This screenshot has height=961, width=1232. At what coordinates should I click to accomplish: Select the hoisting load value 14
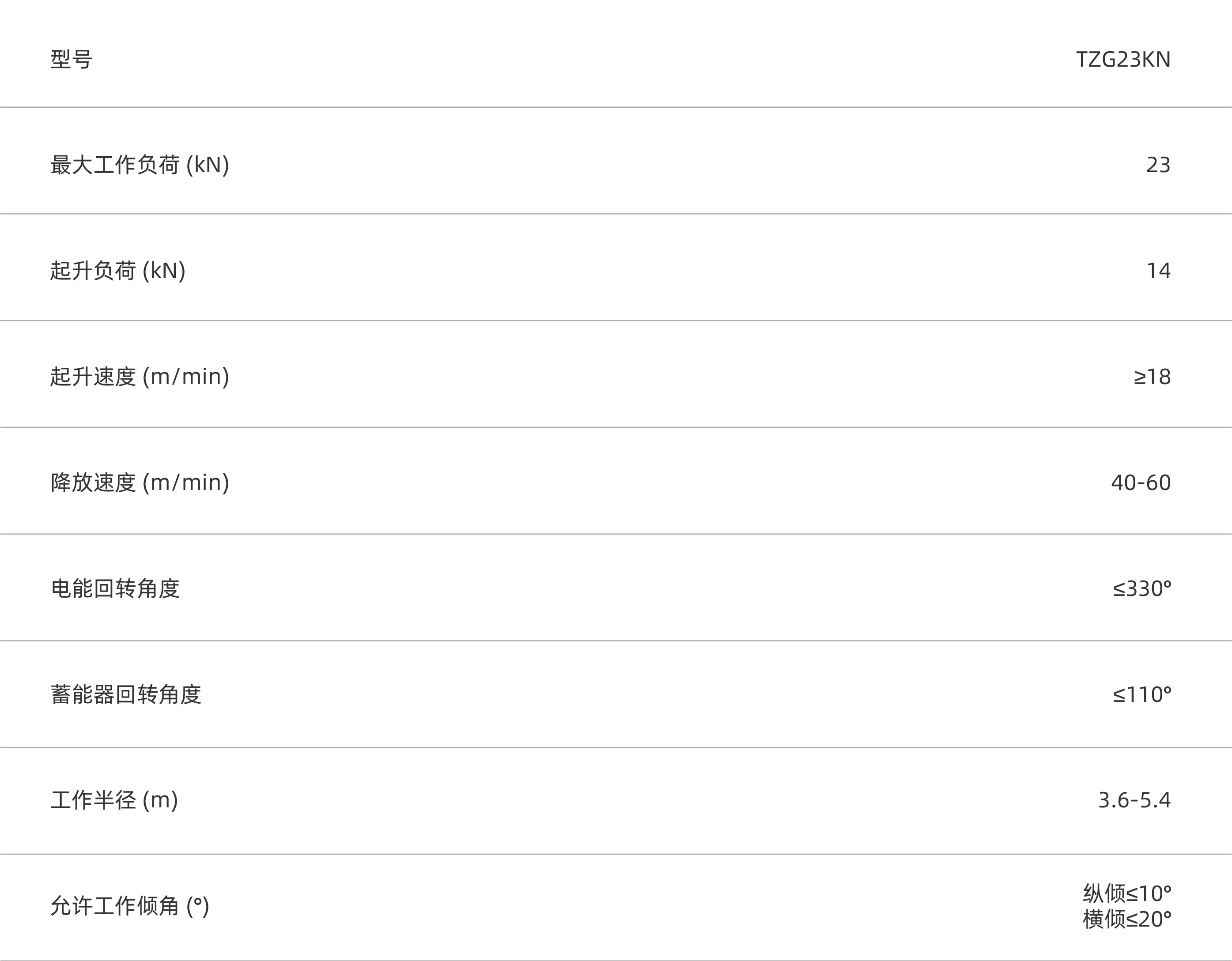click(x=1159, y=271)
